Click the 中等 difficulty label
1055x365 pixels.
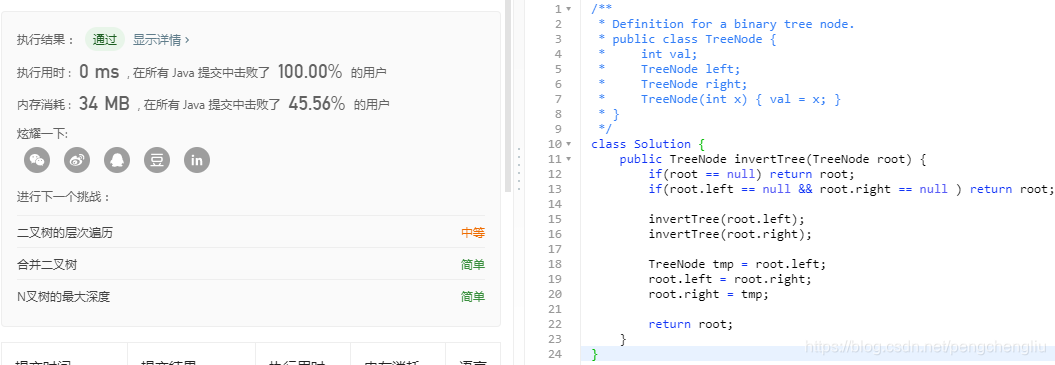point(473,233)
